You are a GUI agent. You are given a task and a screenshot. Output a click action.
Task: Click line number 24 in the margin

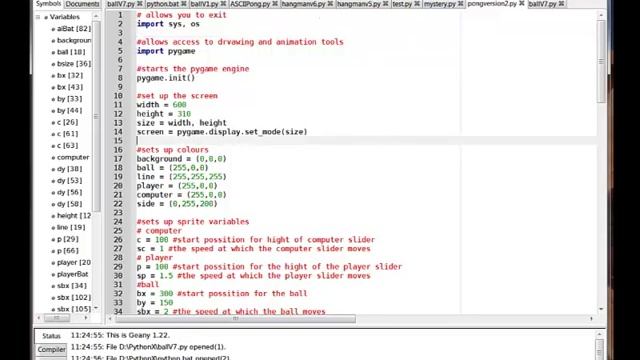pos(118,222)
